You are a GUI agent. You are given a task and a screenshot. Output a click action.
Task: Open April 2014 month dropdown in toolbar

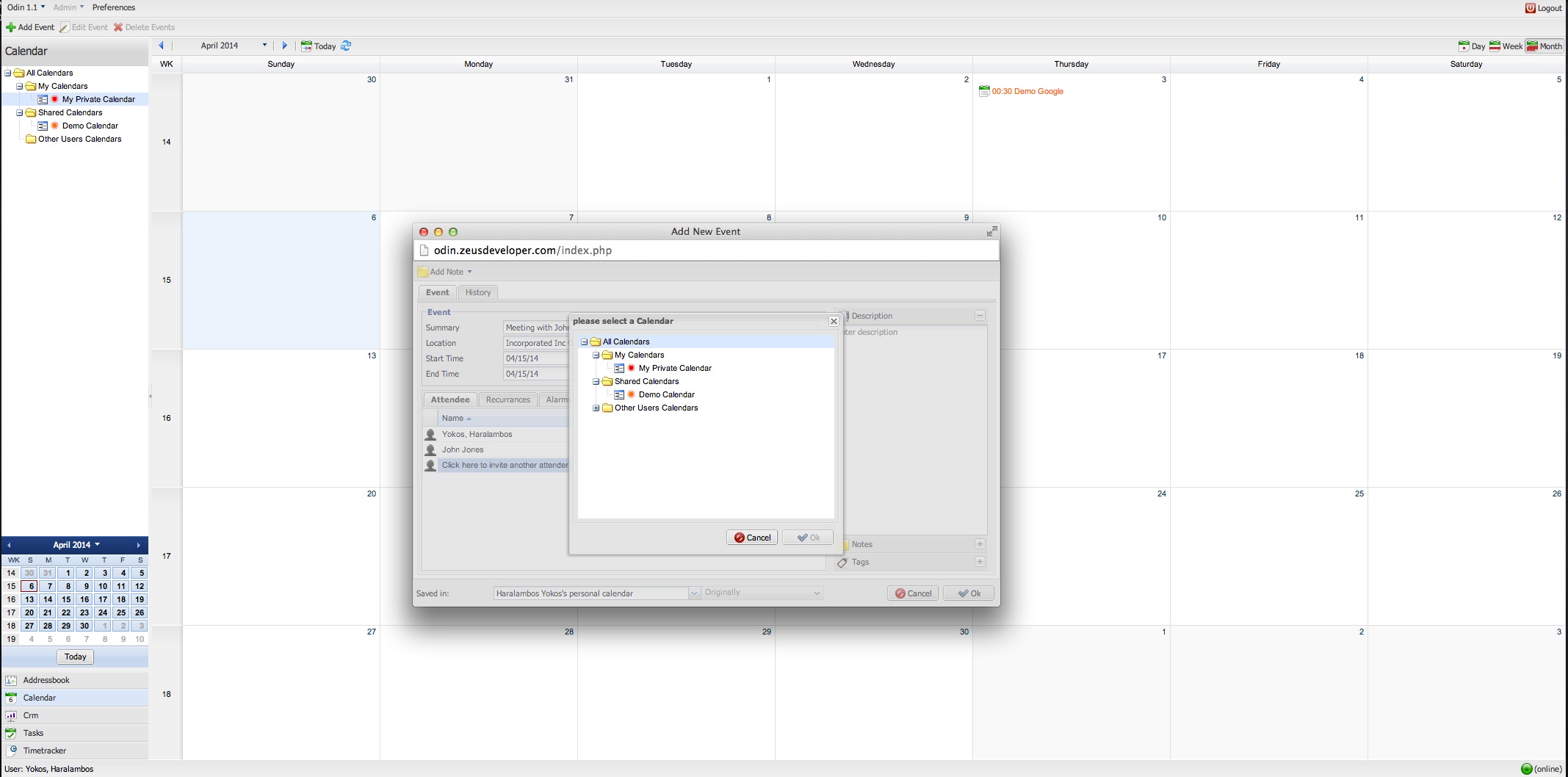(x=265, y=46)
